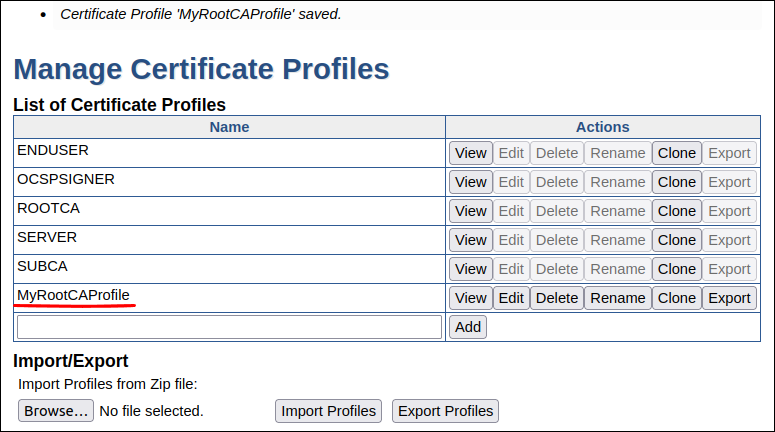View the OCSPSIGNER profile
The height and width of the screenshot is (432, 775).
(470, 182)
